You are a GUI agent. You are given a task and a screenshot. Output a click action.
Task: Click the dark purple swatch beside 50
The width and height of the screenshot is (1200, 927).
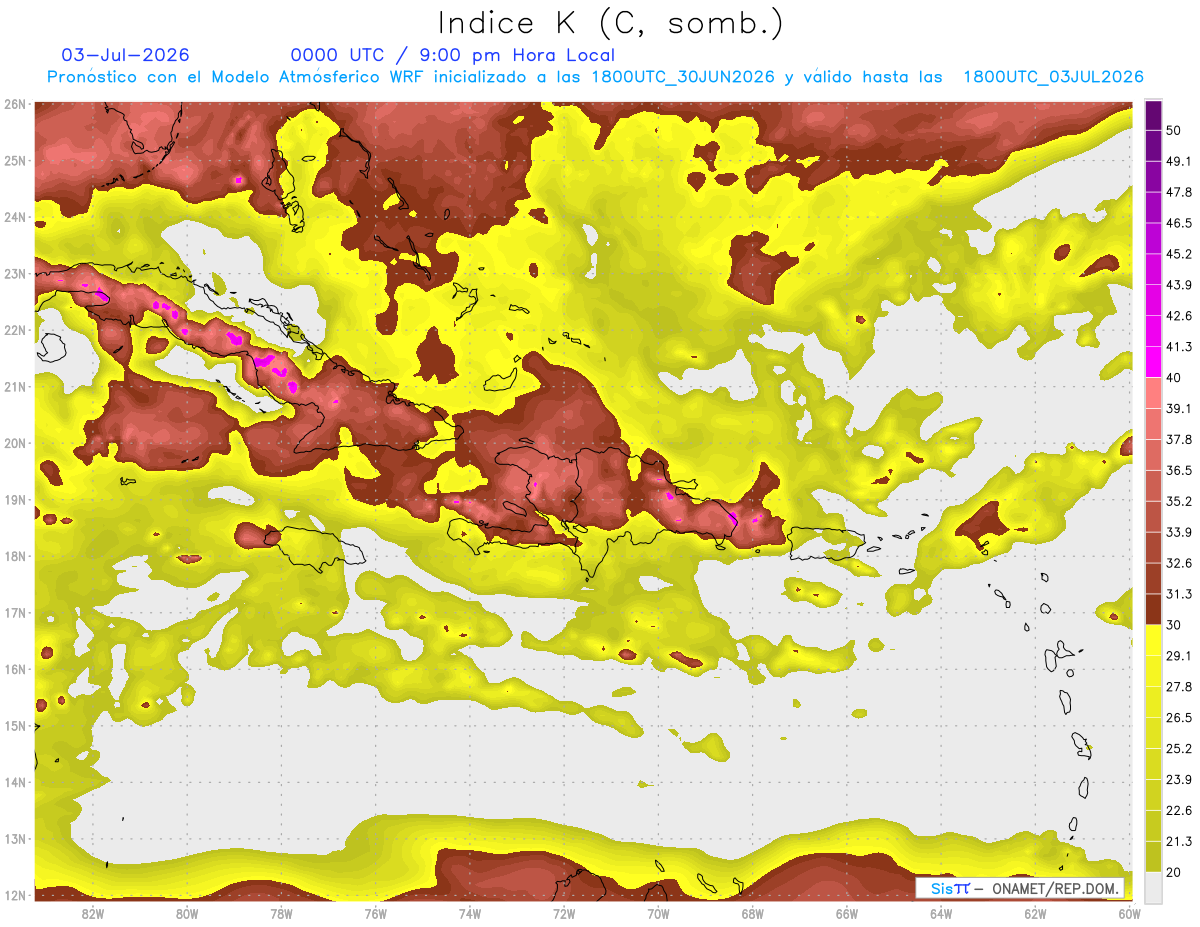coord(1153,113)
